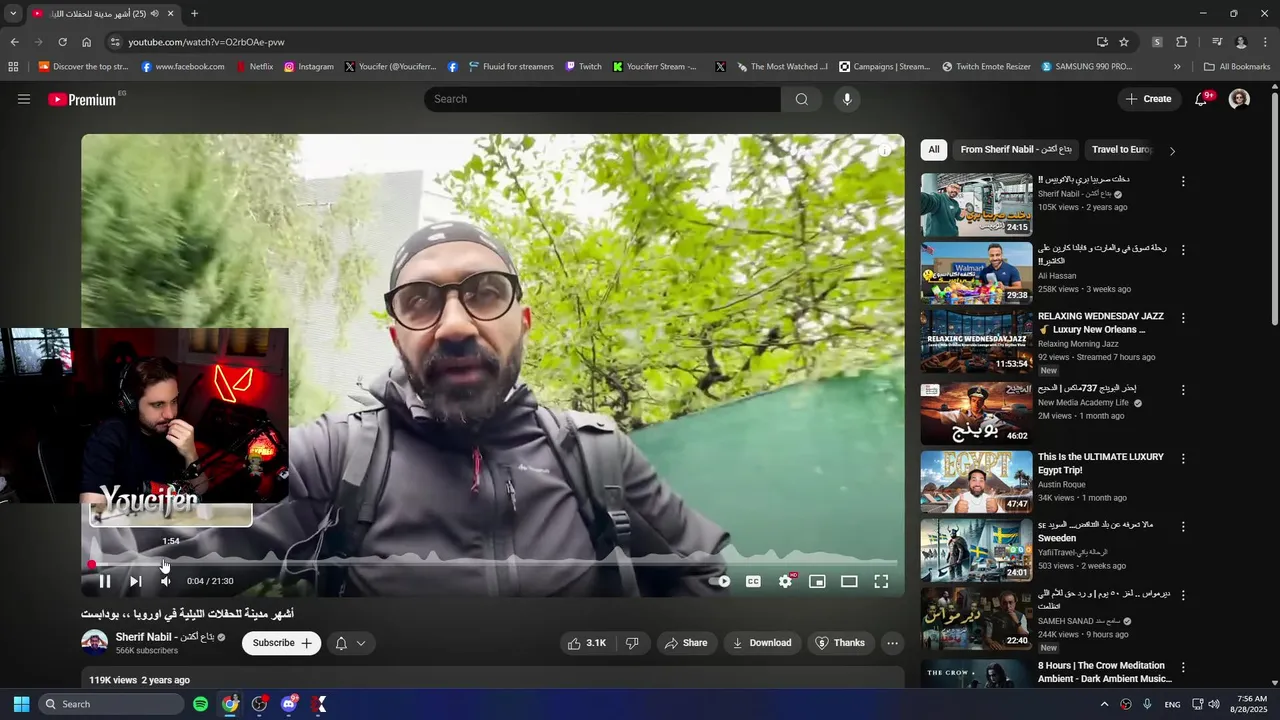
Task: Click the address bar URL
Action: point(207,42)
